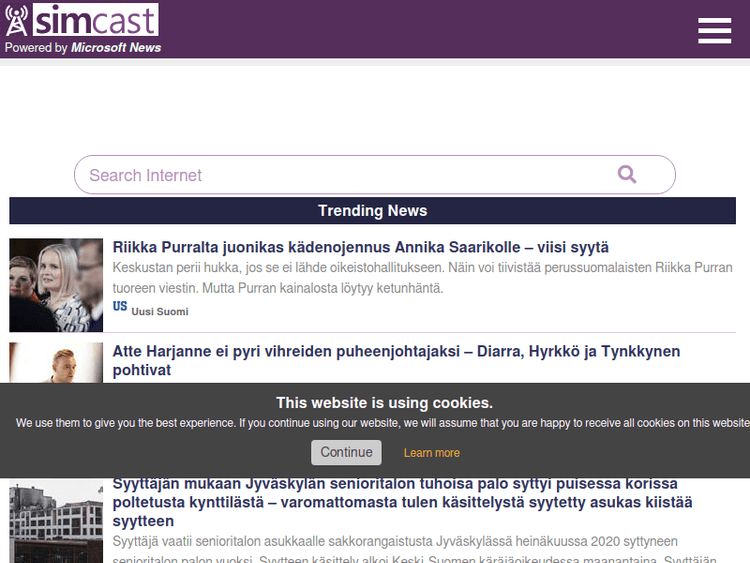Click the Riikka Purra article thumbnail
The height and width of the screenshot is (563, 750).
[56, 285]
